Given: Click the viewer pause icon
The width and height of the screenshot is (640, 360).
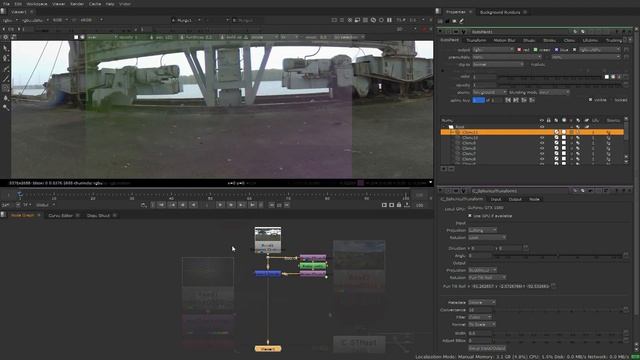Looking at the screenshot, I should [x=389, y=20].
